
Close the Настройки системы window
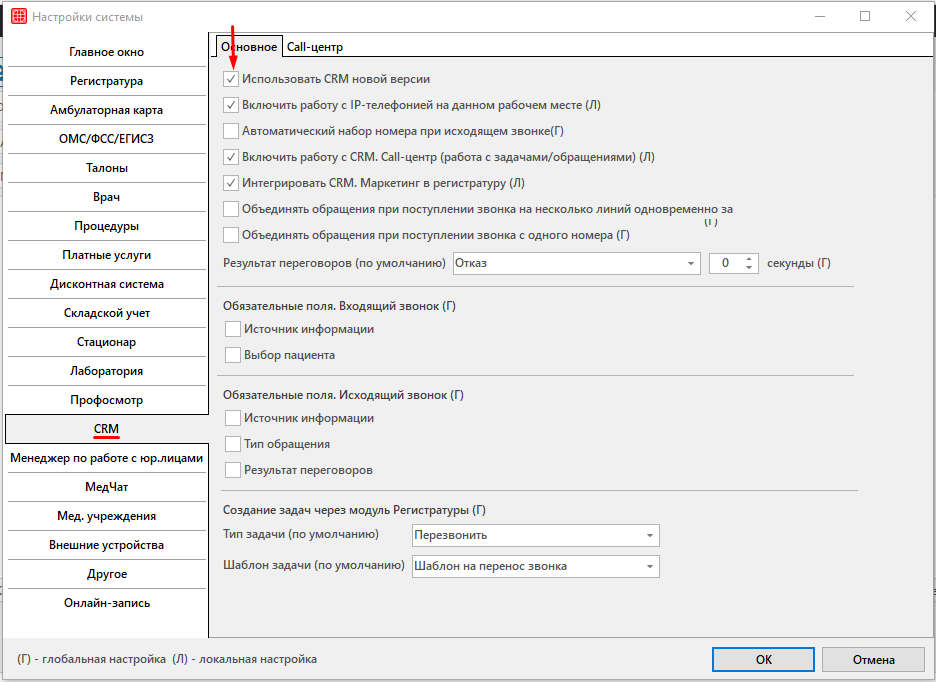(910, 17)
